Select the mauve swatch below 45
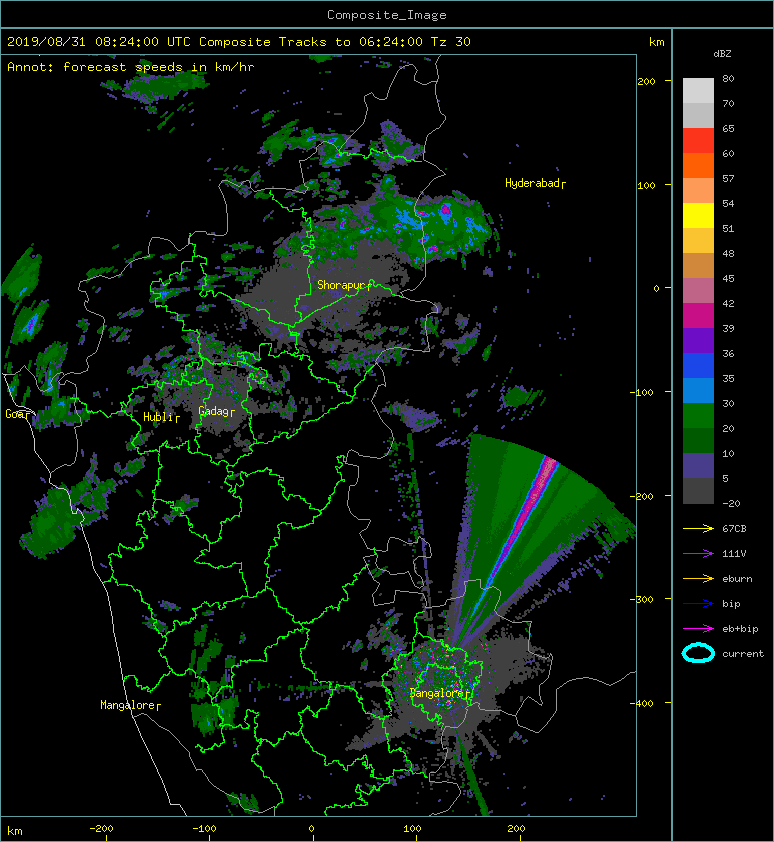Viewport: 774px width, 842px height. (x=698, y=291)
